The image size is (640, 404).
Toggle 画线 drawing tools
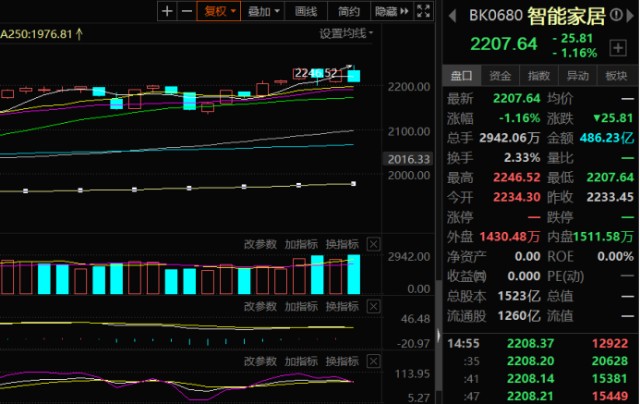(x=307, y=11)
